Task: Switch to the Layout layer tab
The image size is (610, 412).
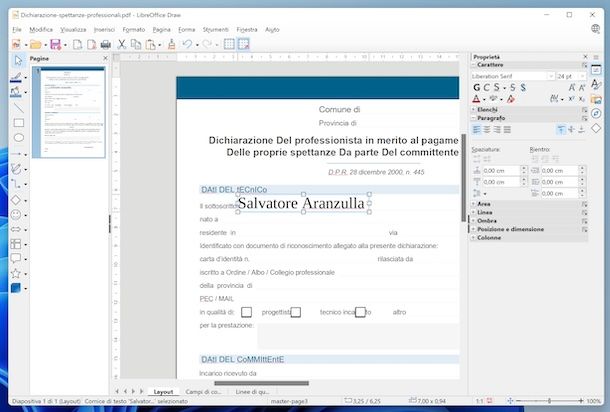Action: click(x=163, y=392)
